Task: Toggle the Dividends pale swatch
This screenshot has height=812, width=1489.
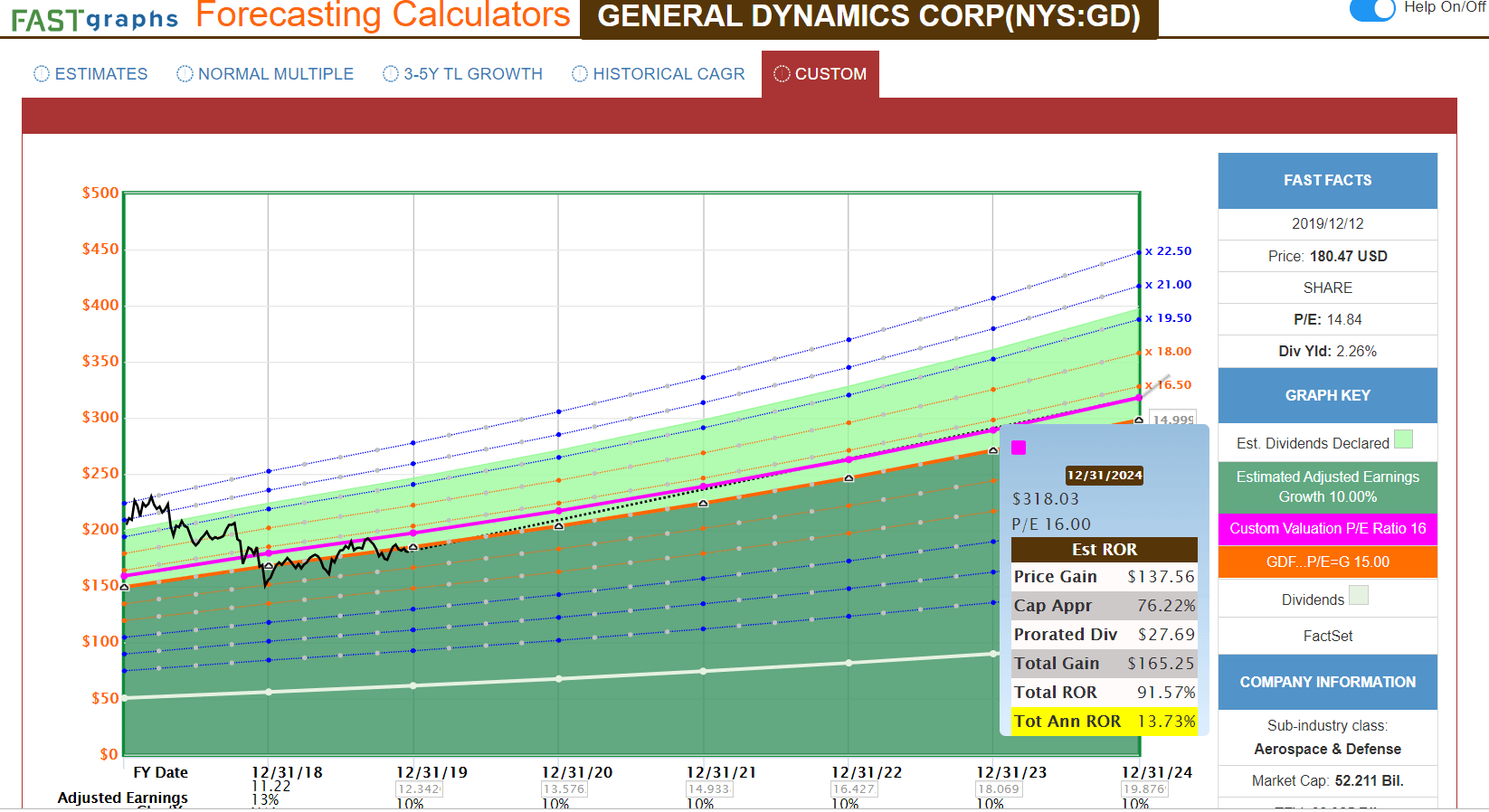Action: coord(1359,595)
